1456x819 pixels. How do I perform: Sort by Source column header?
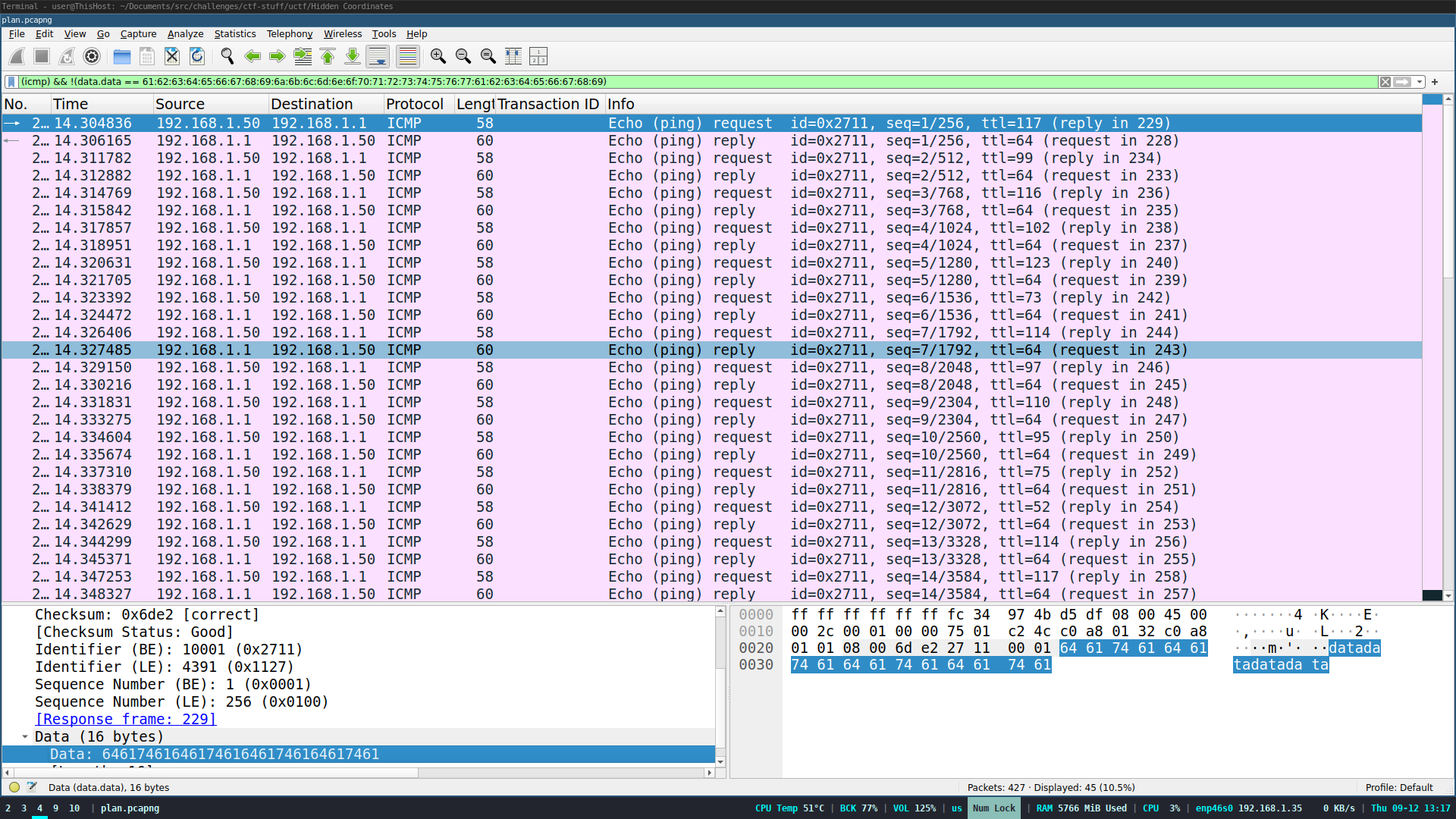coord(210,104)
